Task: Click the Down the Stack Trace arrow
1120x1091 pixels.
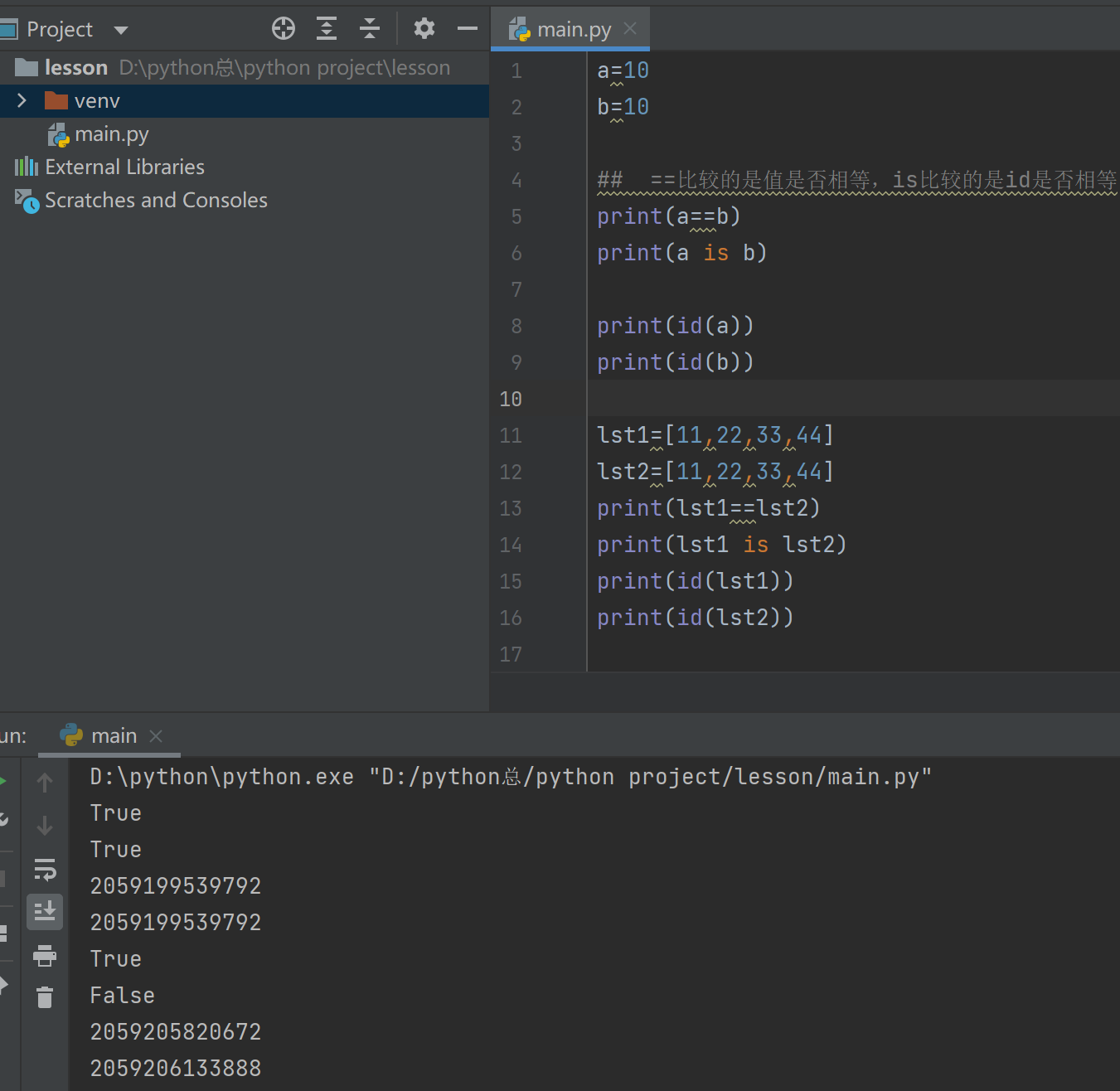Action: [x=45, y=826]
